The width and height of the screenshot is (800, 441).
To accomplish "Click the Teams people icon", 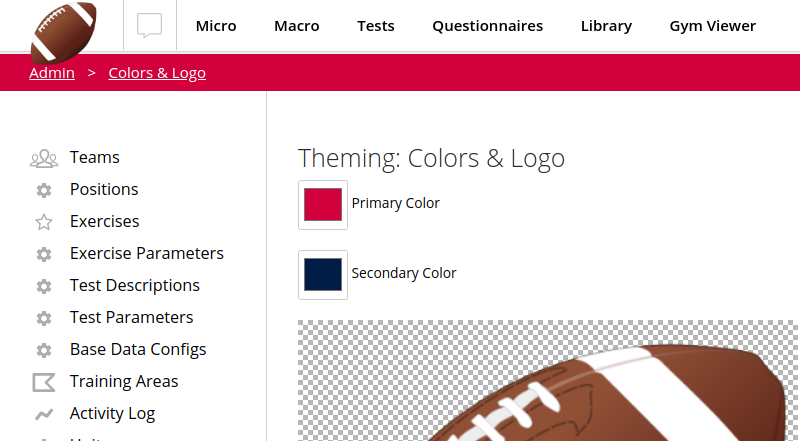I will (x=44, y=158).
